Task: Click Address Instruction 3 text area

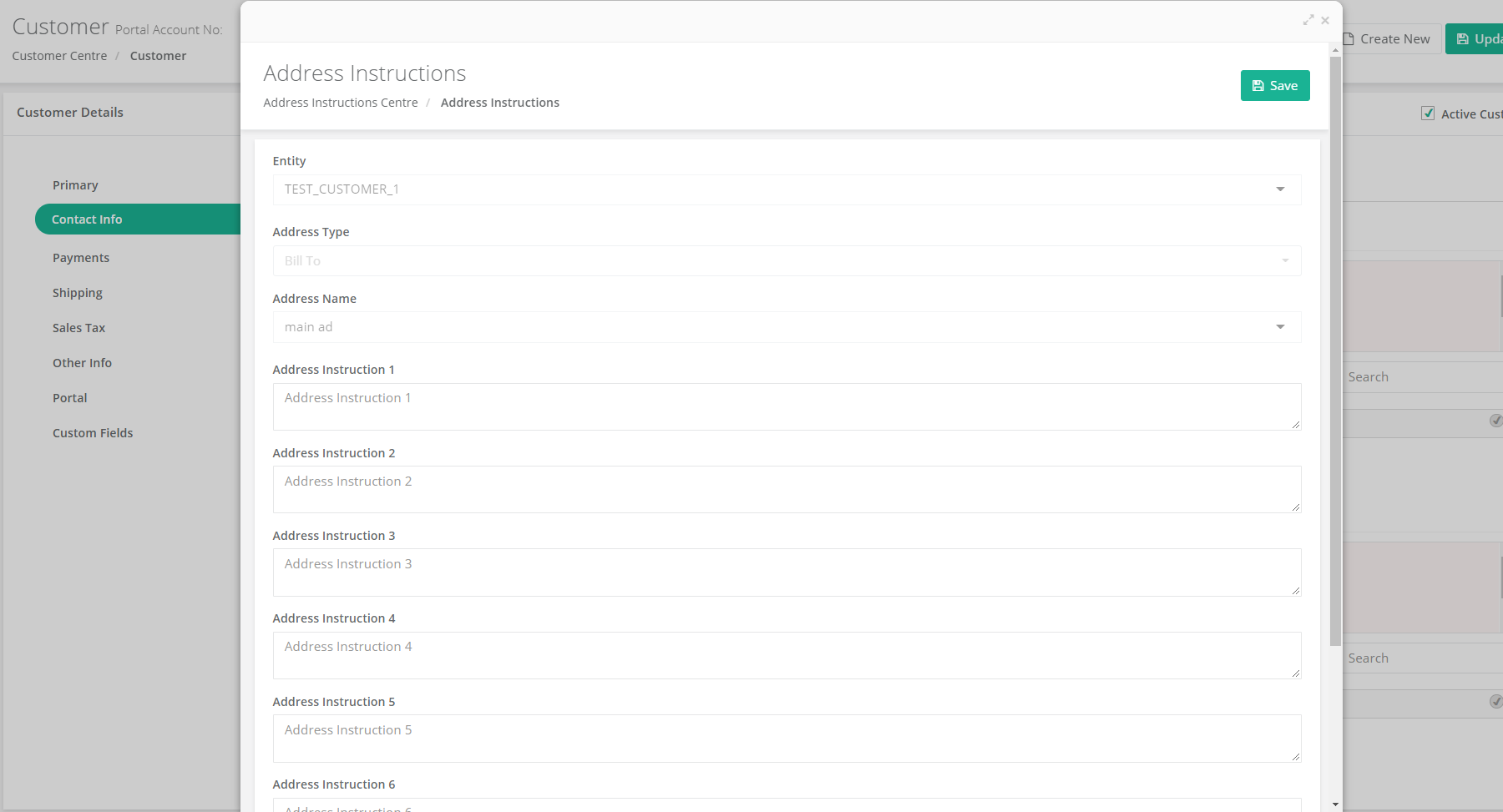Action: (x=787, y=572)
